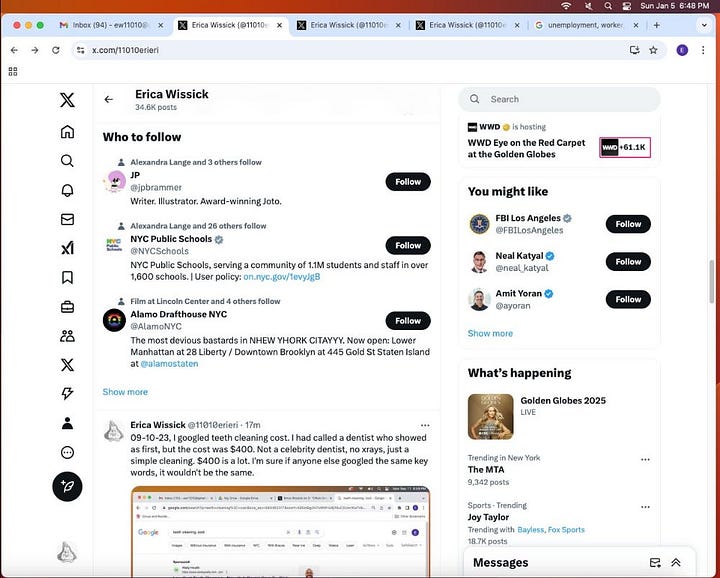
Task: Show more in You might like
Action: 490,333
